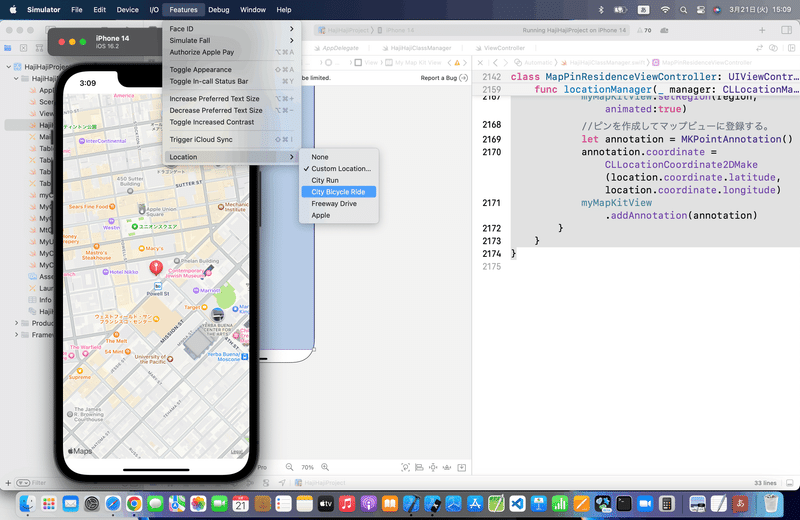Click Bluetooth status icon in menu bar

[601, 10]
